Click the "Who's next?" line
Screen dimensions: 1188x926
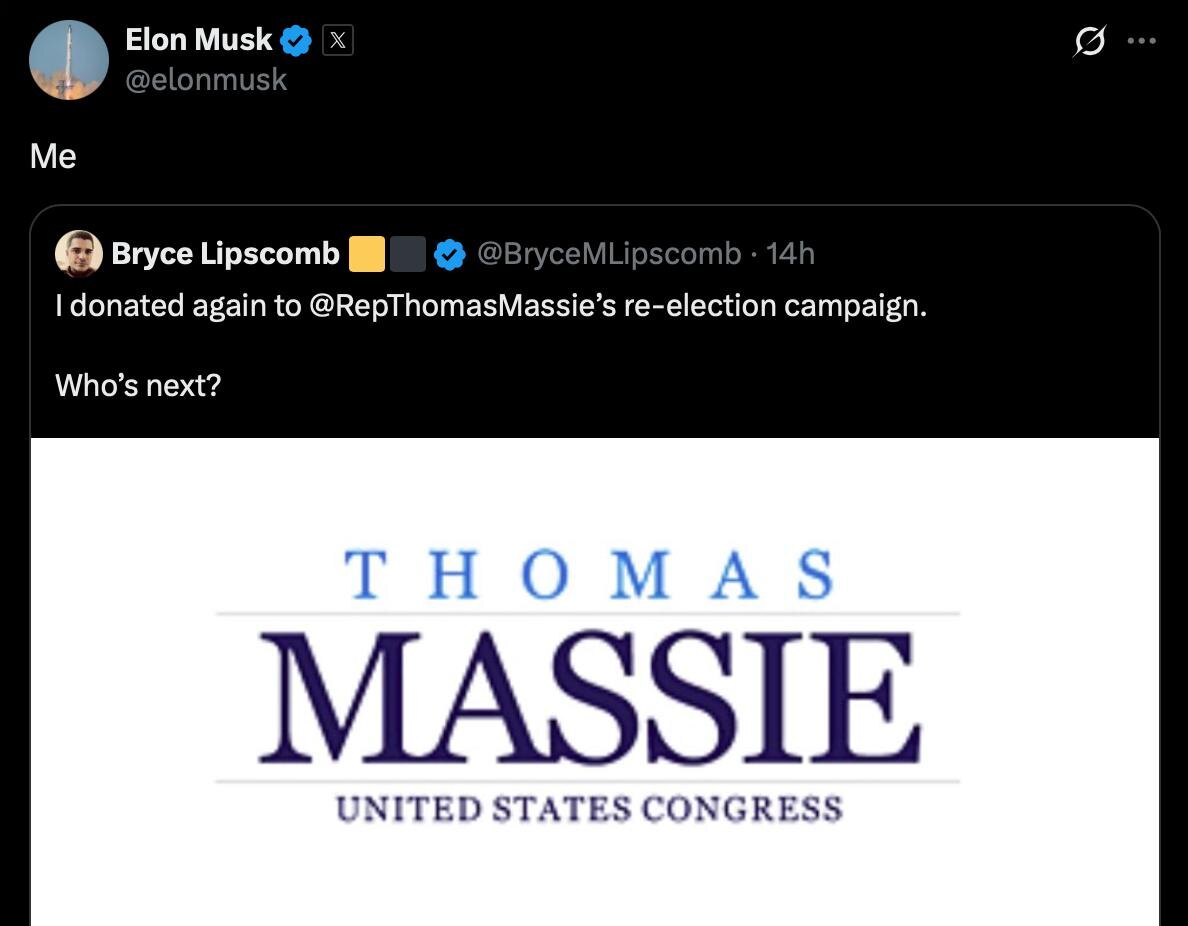pos(137,384)
